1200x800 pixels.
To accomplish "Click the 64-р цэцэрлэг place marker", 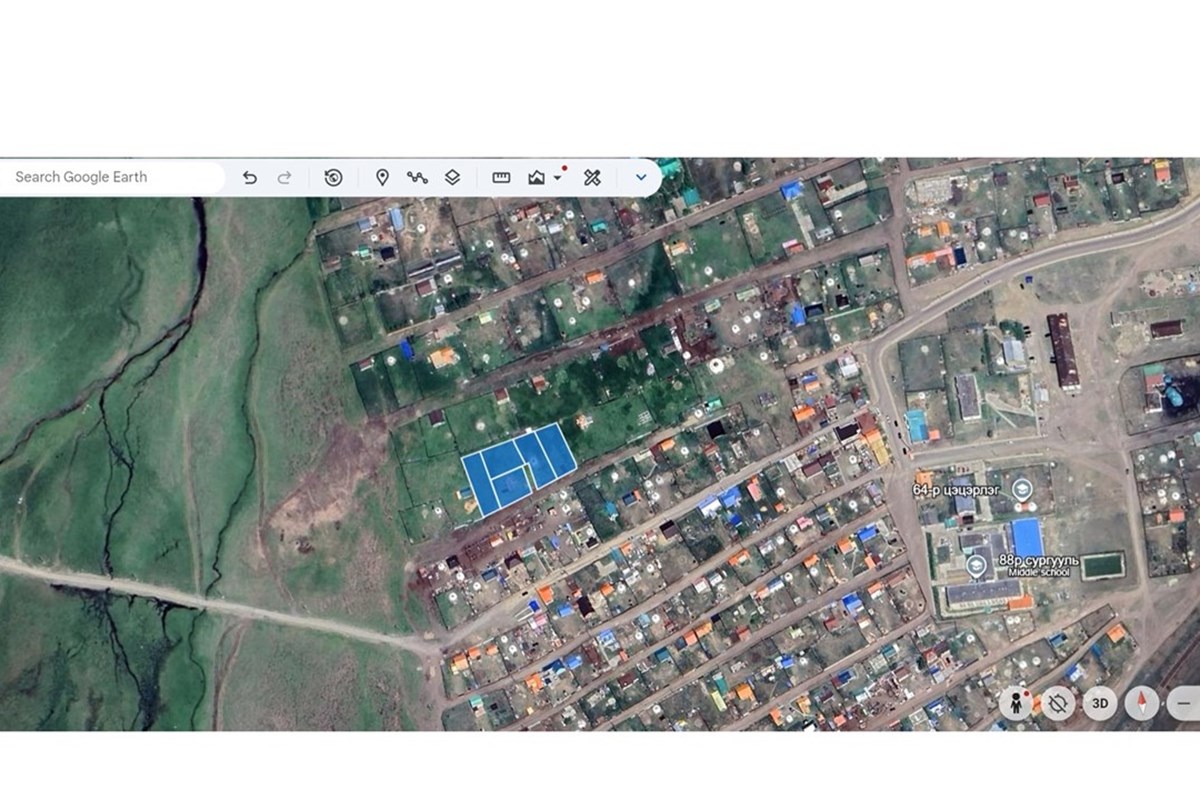I will [1022, 490].
